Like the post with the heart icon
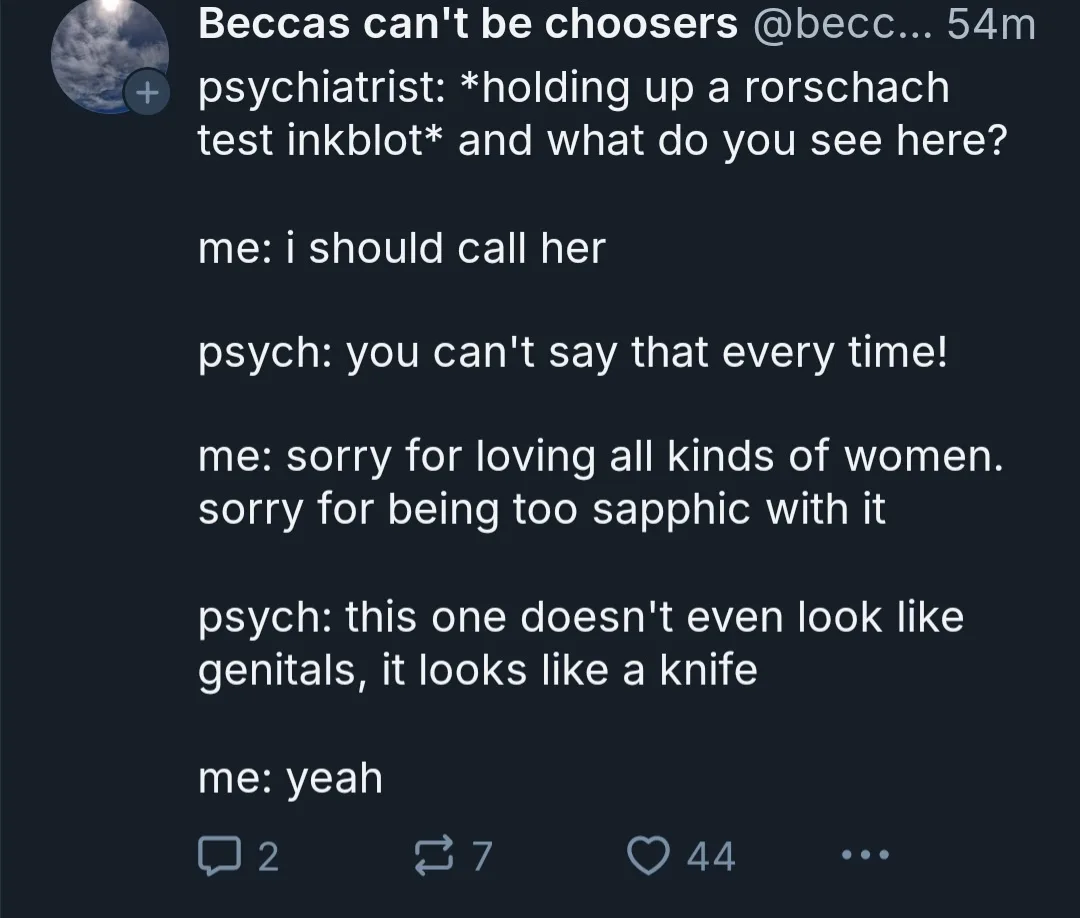This screenshot has height=918, width=1080. (x=648, y=855)
